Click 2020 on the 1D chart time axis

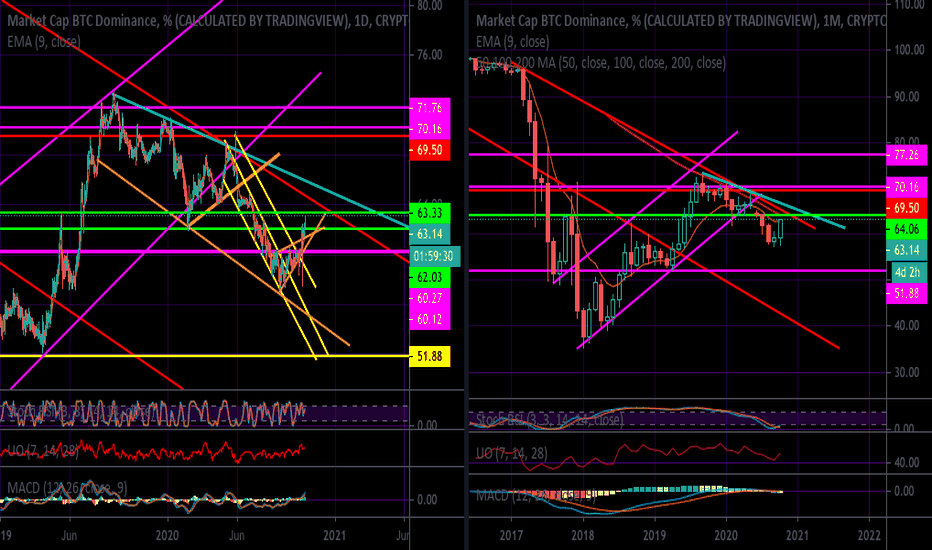tap(168, 536)
